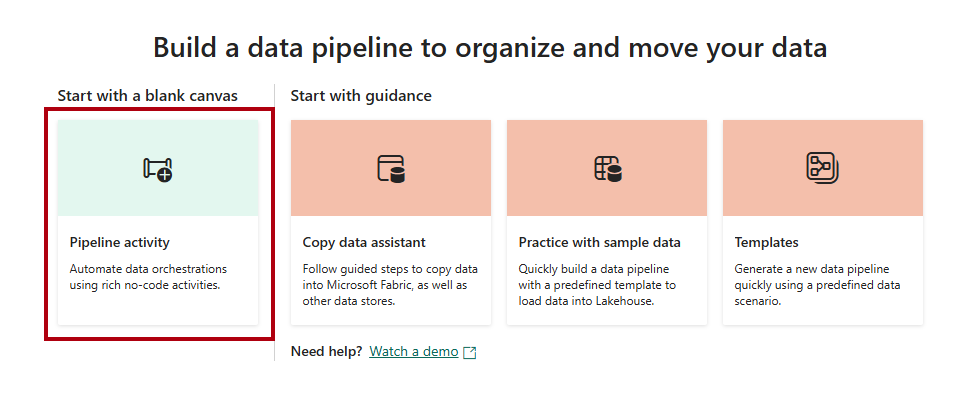The image size is (956, 401).
Task: Click the Pipeline activity icon
Action: tap(158, 169)
